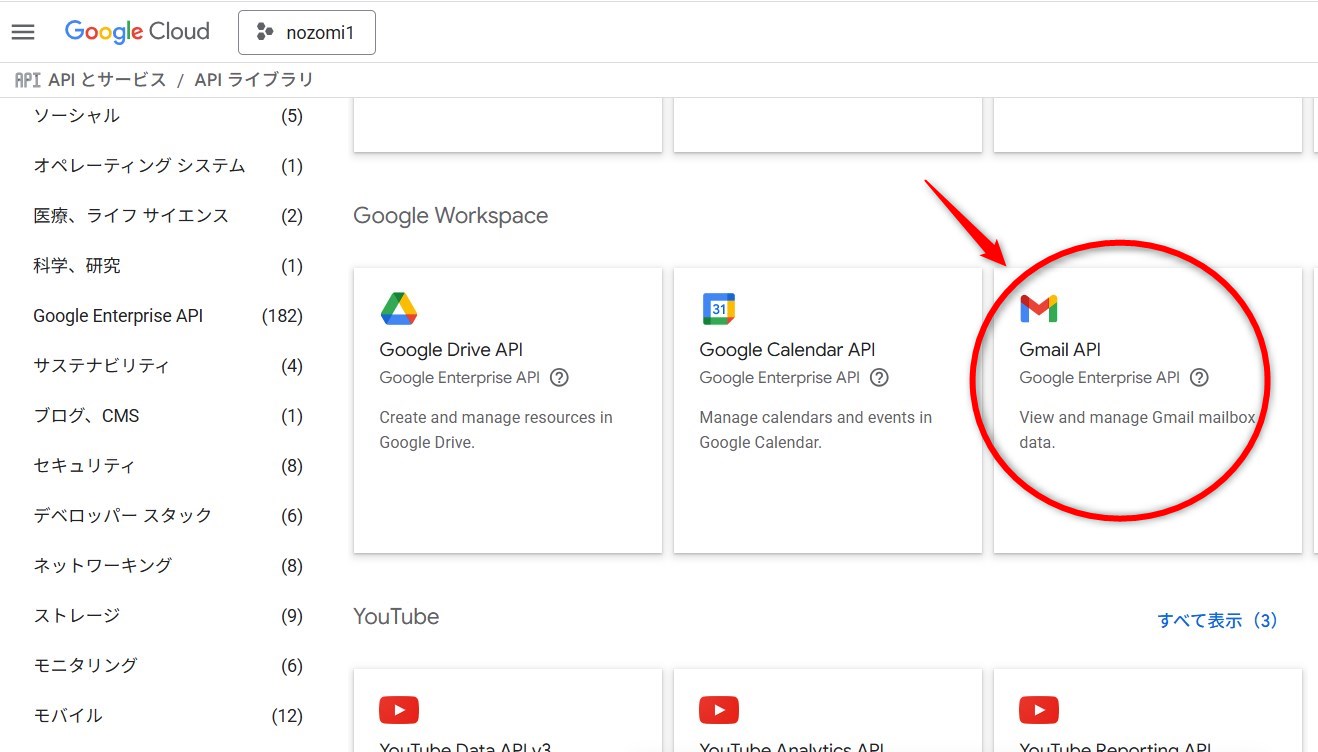The width and height of the screenshot is (1318, 752).
Task: Select the セキュリティ category filter
Action: (x=84, y=466)
